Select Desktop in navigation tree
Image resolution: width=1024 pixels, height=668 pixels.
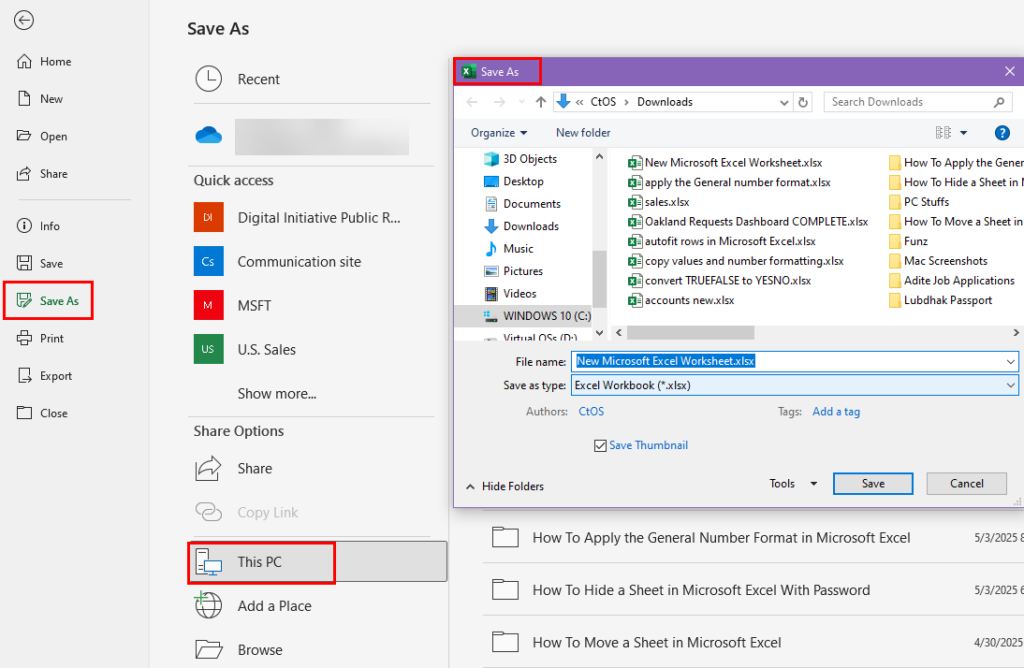coord(514,181)
